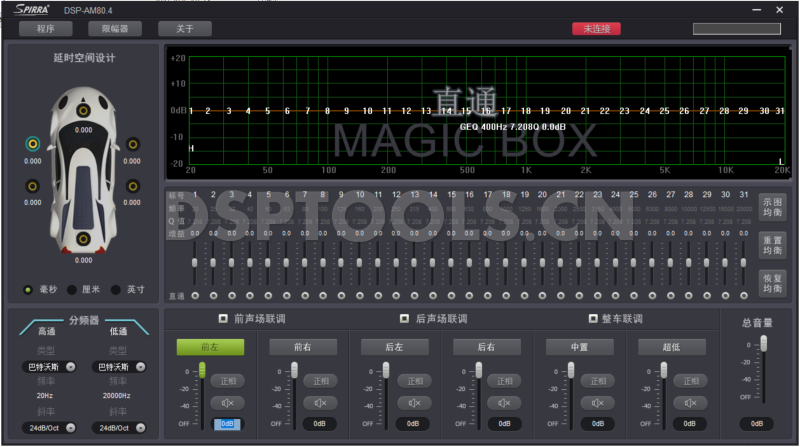This screenshot has width=800, height=447.
Task: Open low-pass filter type 巴特沃斯 dropdown
Action: [119, 367]
